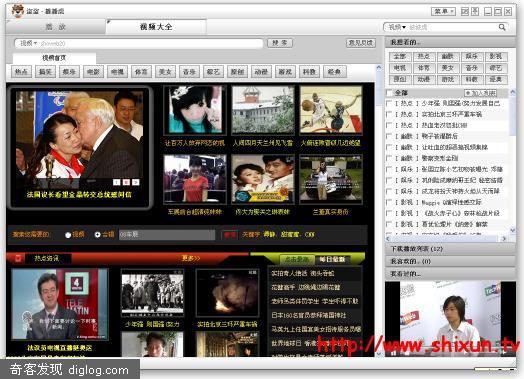Open the snowy building video thumbnail
The image size is (524, 379).
tap(263, 110)
